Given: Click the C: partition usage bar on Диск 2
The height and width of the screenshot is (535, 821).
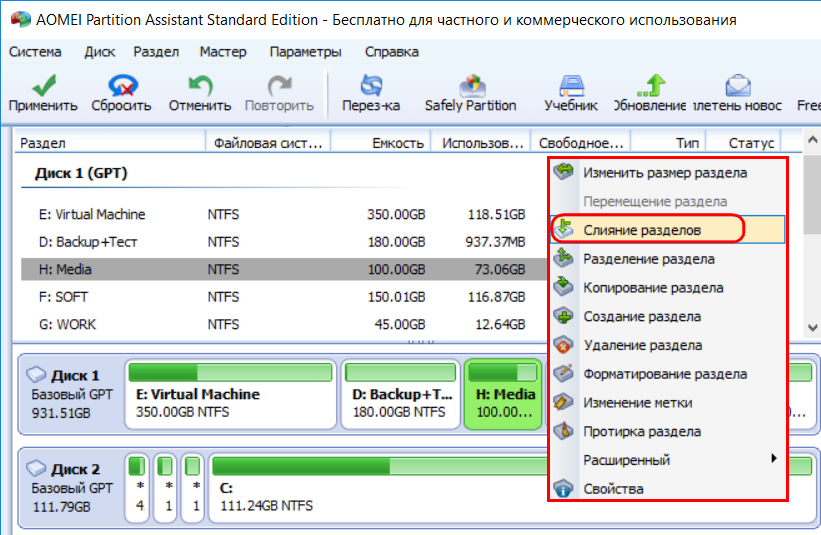Looking at the screenshot, I should pos(500,466).
